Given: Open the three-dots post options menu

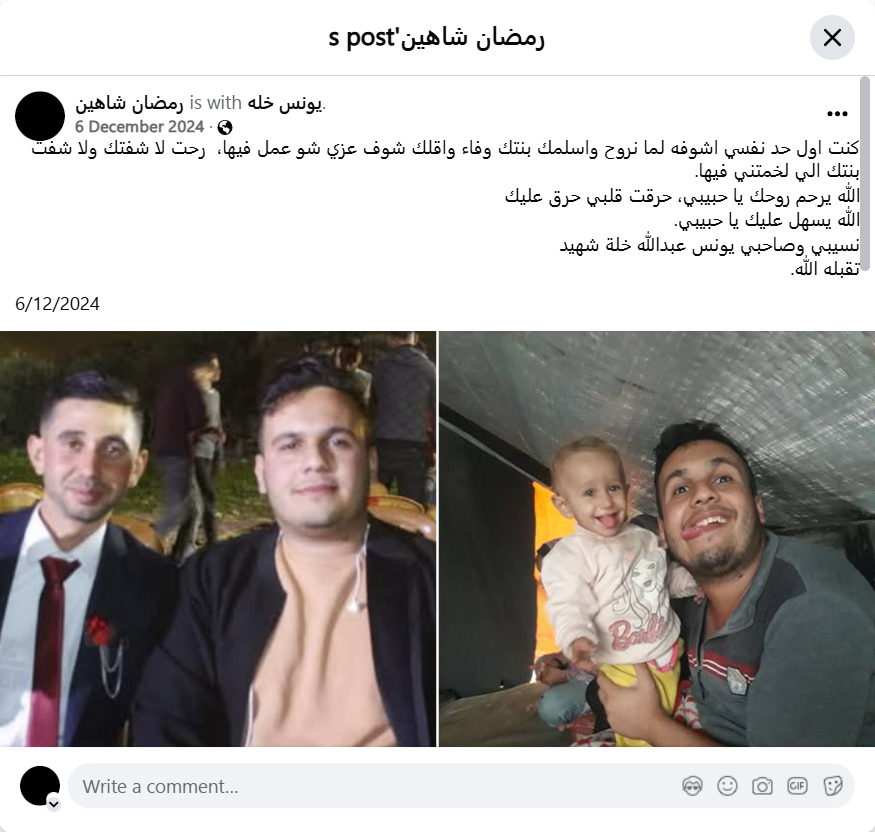Looking at the screenshot, I should point(837,114).
